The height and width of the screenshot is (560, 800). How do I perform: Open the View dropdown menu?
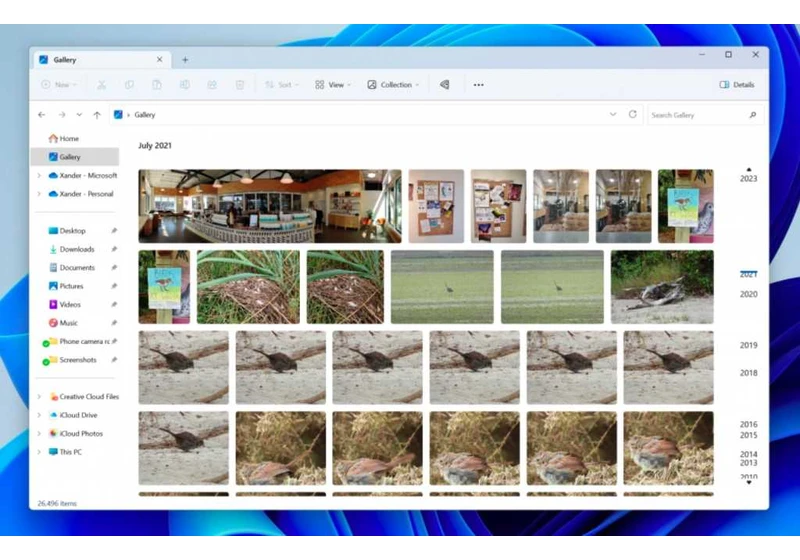tap(333, 85)
